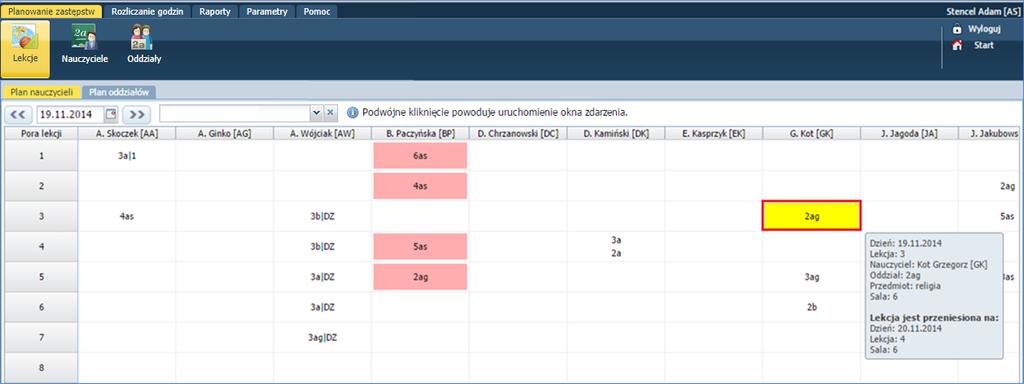Open the calendar date picker icon

[x=110, y=114]
